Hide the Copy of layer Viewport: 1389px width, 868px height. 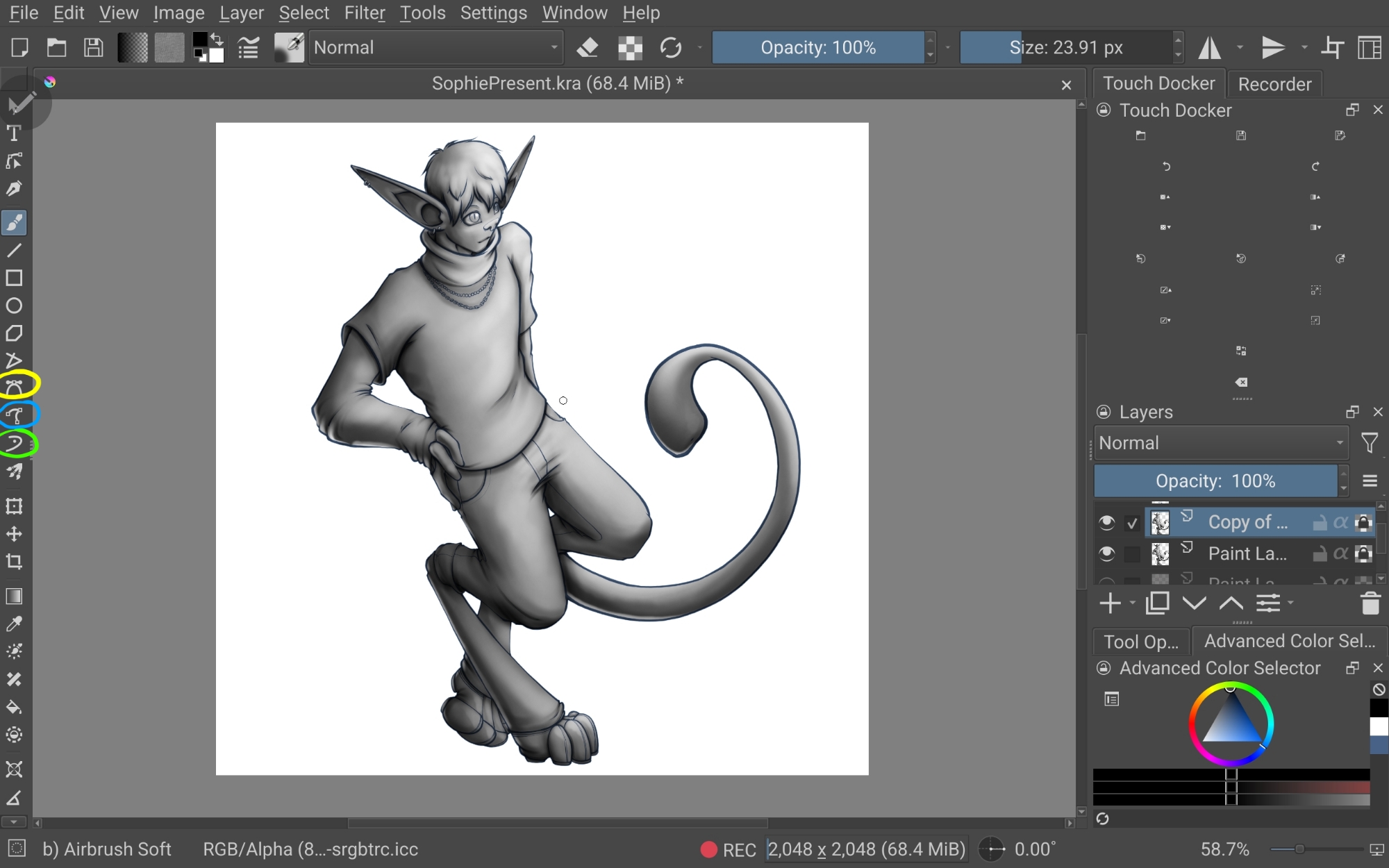click(1106, 522)
